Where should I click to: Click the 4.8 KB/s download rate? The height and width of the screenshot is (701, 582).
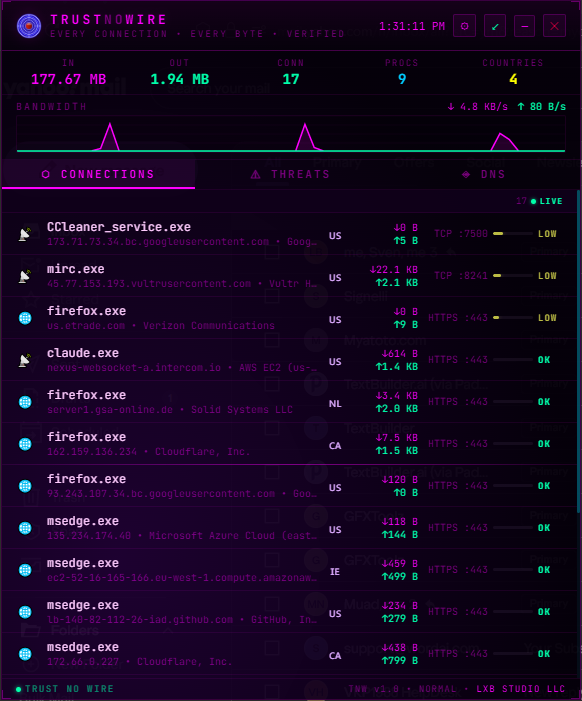(x=477, y=107)
